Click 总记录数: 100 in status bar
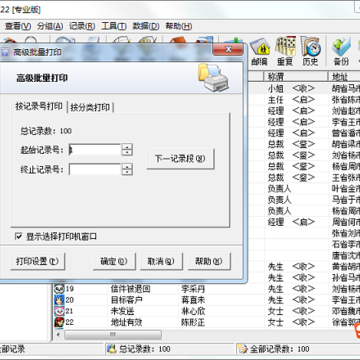 pos(145,349)
